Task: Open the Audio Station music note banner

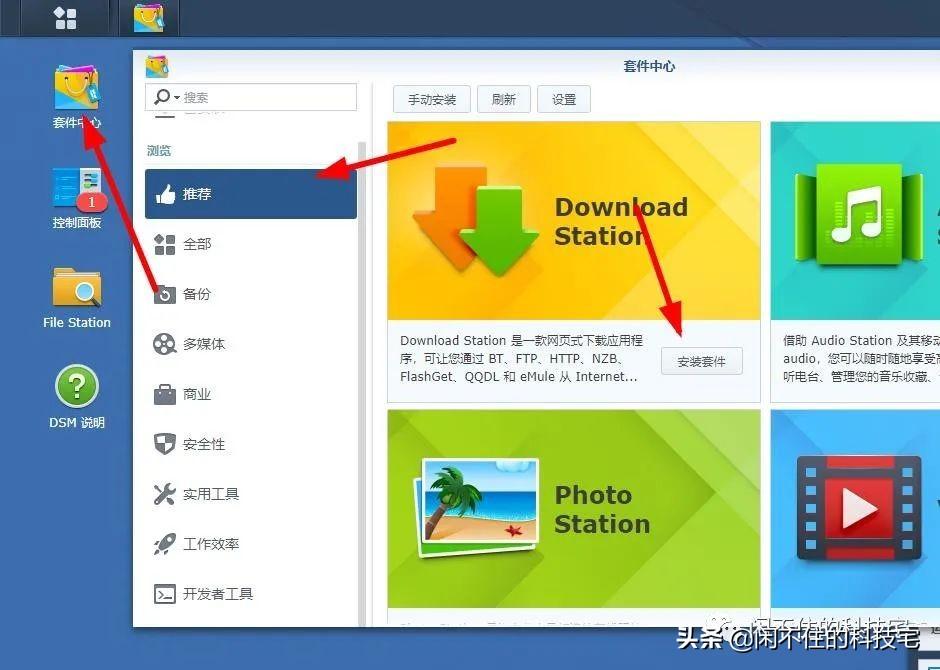Action: (x=855, y=221)
